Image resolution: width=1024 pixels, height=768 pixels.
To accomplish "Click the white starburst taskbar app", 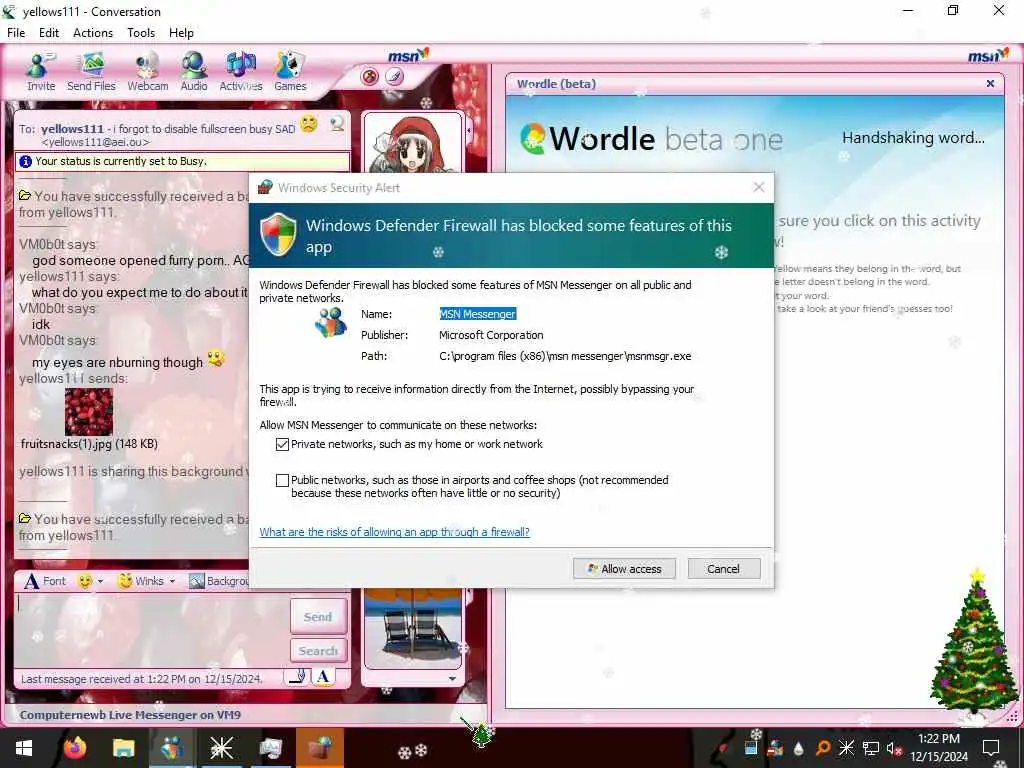I will pyautogui.click(x=221, y=748).
